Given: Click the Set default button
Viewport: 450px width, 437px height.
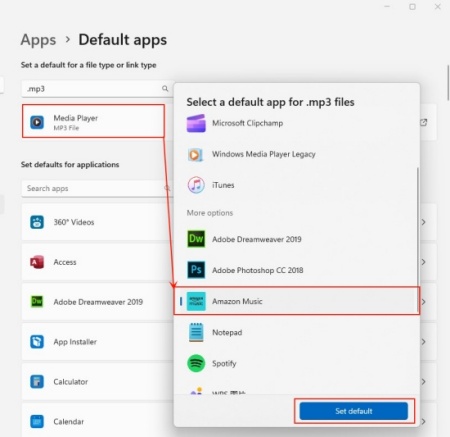Looking at the screenshot, I should tap(354, 411).
